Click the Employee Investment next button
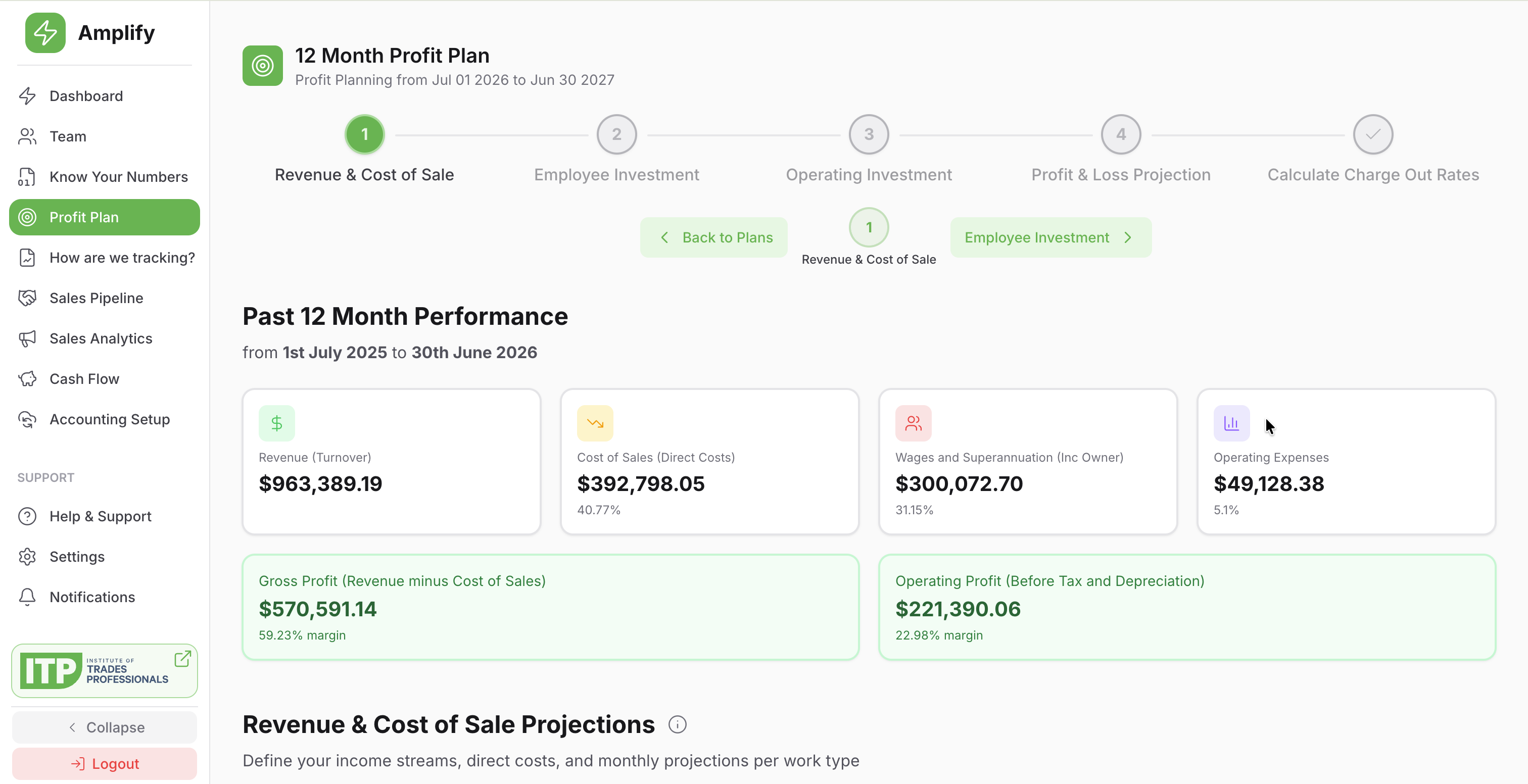This screenshot has height=784, width=1528. [1051, 238]
